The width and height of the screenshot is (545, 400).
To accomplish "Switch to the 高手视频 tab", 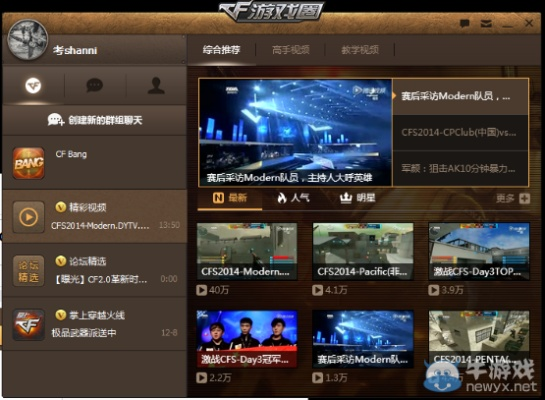I will pos(291,50).
